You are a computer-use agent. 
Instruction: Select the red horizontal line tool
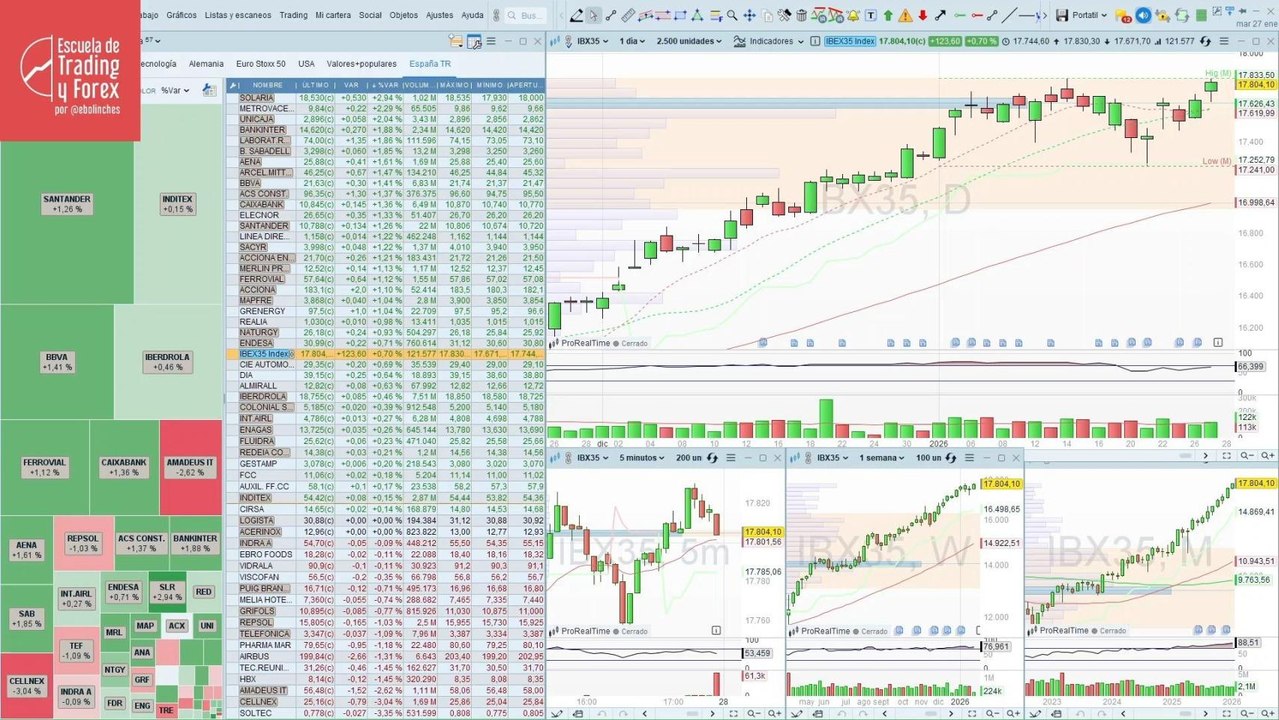tap(976, 16)
